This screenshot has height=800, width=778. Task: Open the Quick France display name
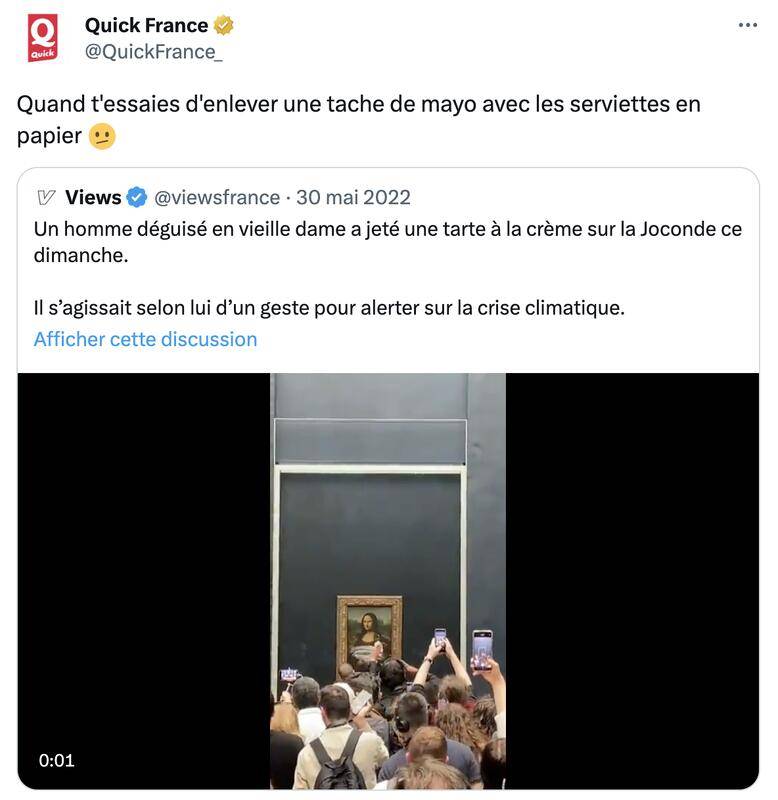(146, 25)
